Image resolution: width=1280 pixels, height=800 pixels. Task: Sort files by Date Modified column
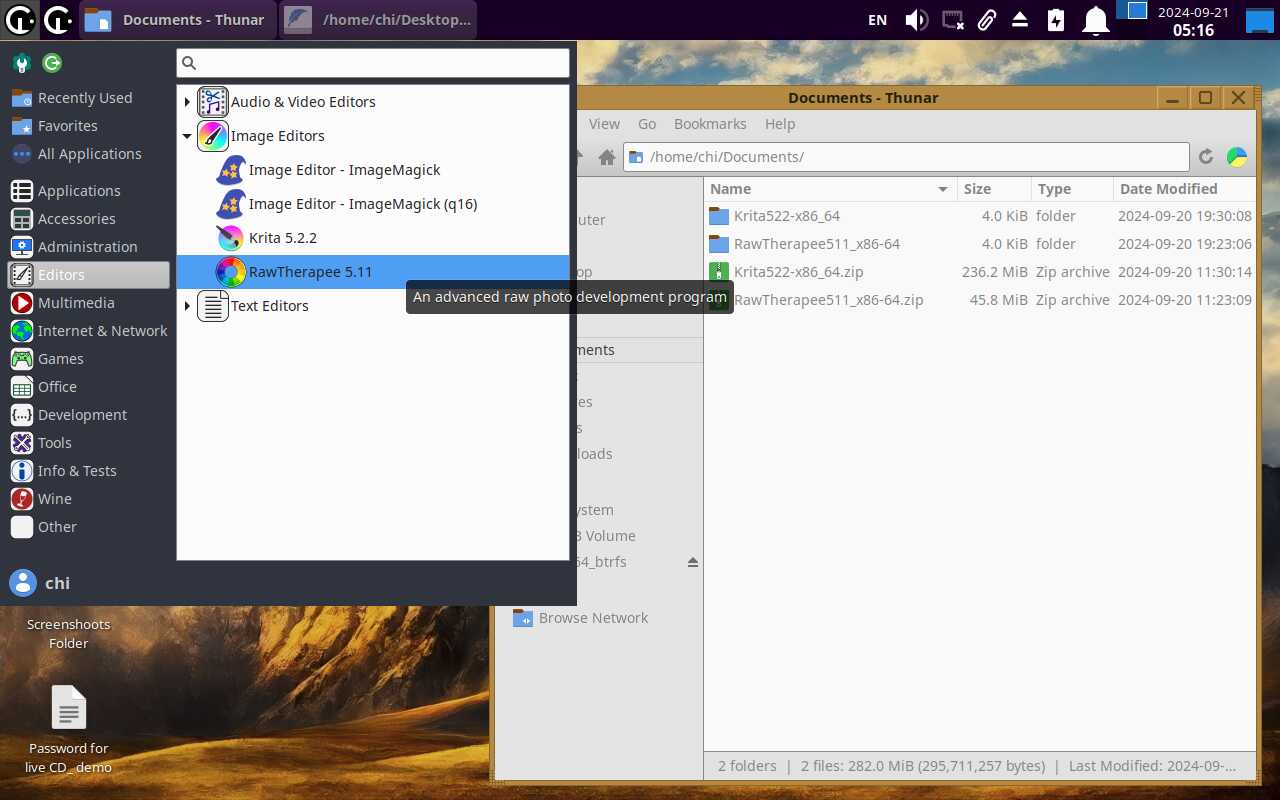point(1184,189)
